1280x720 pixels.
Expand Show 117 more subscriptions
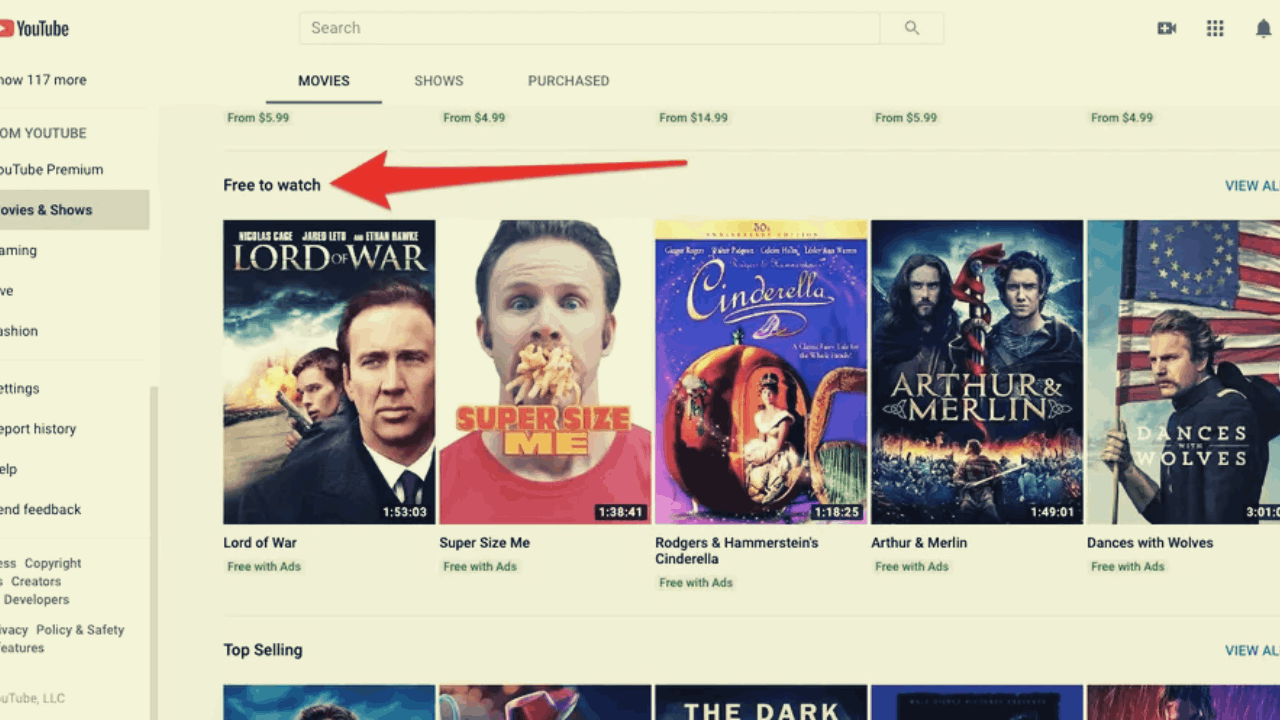tap(43, 80)
